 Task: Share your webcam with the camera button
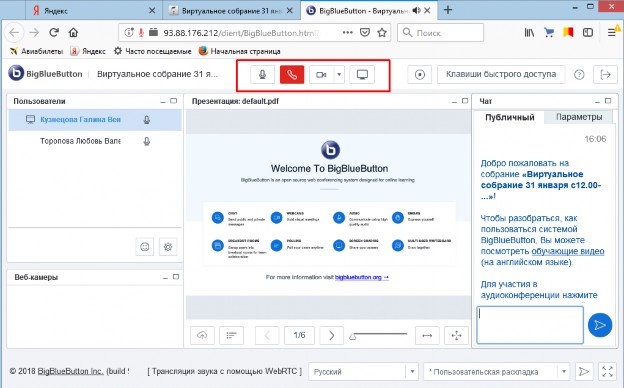[321, 75]
